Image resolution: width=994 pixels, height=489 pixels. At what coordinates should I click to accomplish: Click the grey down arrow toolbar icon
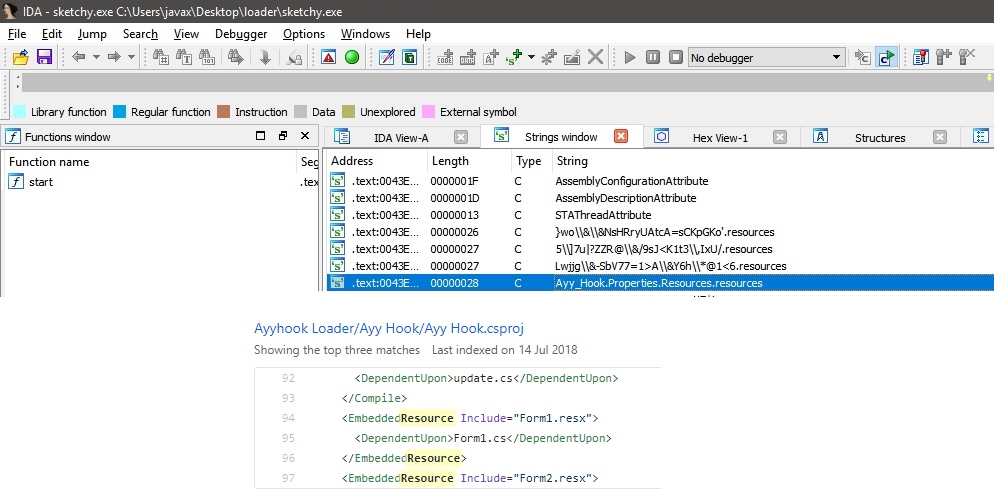(x=265, y=58)
